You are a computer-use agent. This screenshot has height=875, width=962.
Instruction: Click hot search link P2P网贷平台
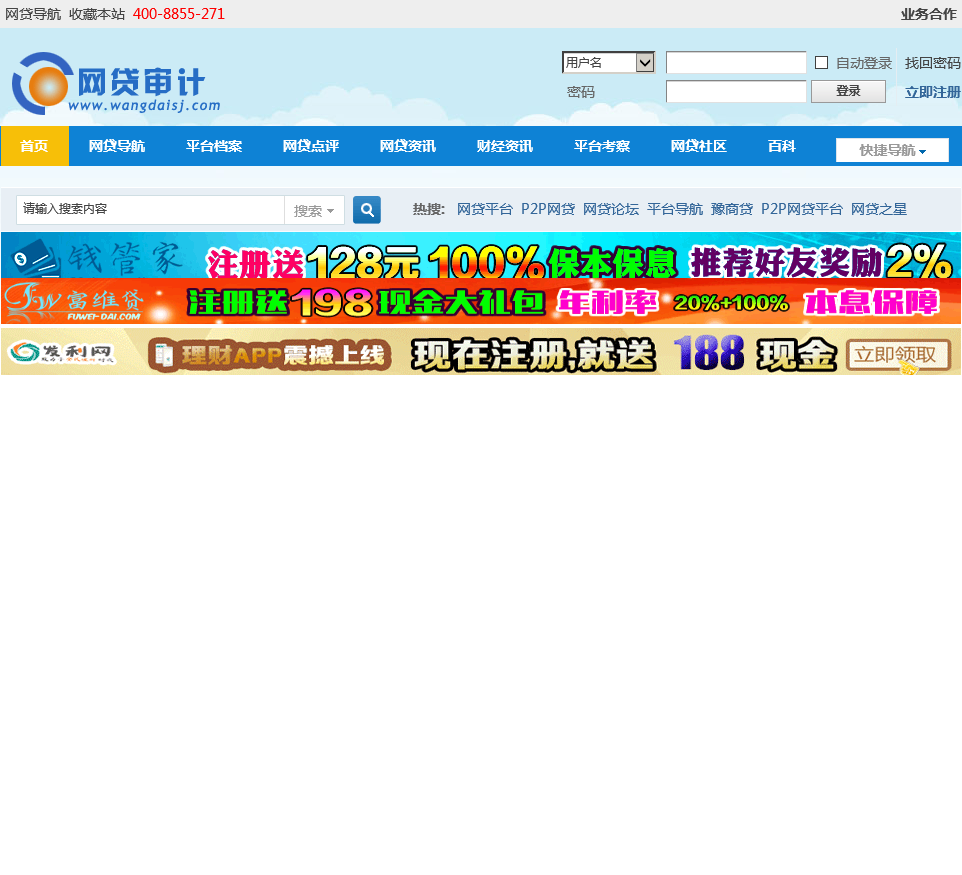click(802, 209)
